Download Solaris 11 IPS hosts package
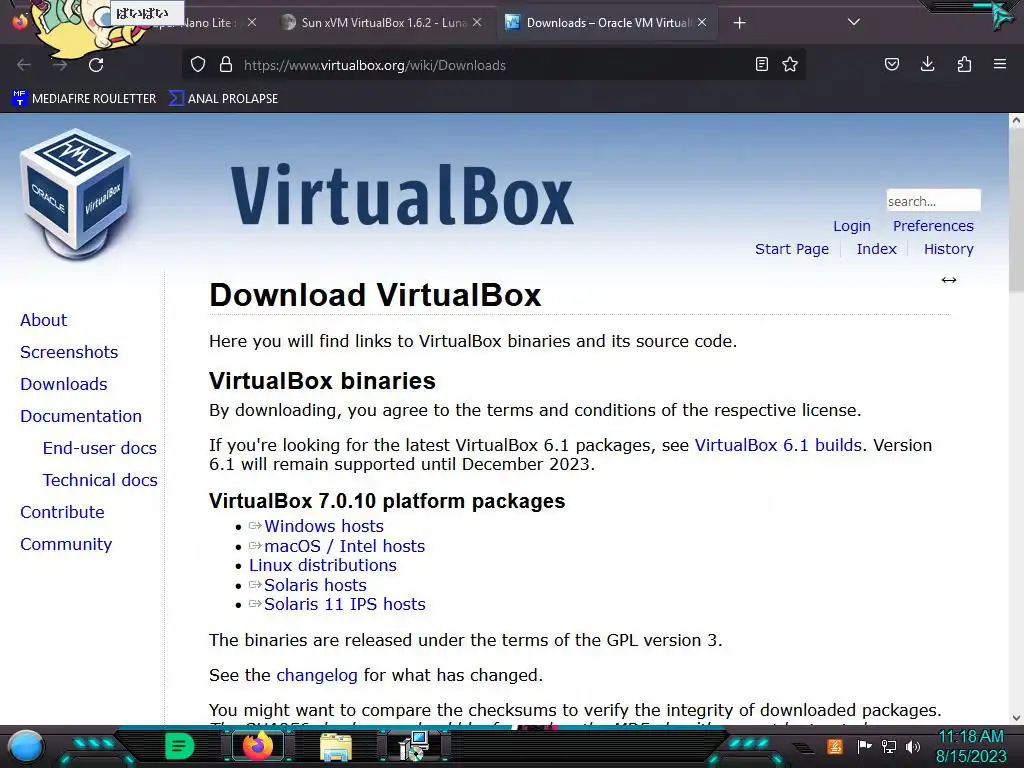The width and height of the screenshot is (1024, 768). (345, 605)
